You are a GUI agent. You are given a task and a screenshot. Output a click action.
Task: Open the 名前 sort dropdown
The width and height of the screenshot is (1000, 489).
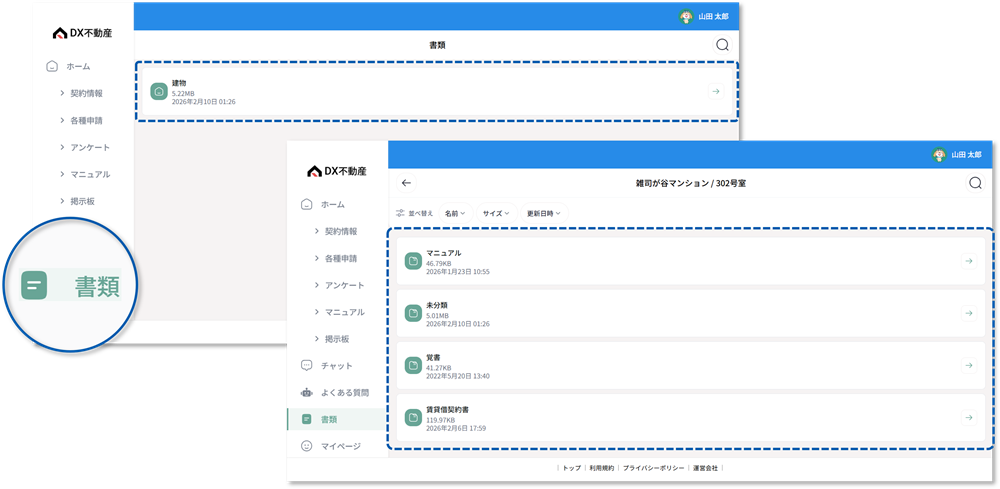[x=455, y=213]
